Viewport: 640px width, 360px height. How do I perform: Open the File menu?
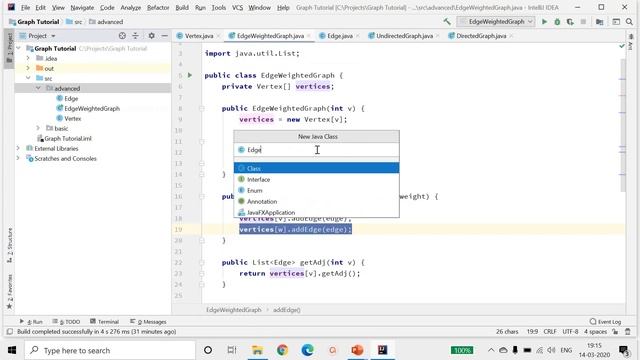point(25,7)
